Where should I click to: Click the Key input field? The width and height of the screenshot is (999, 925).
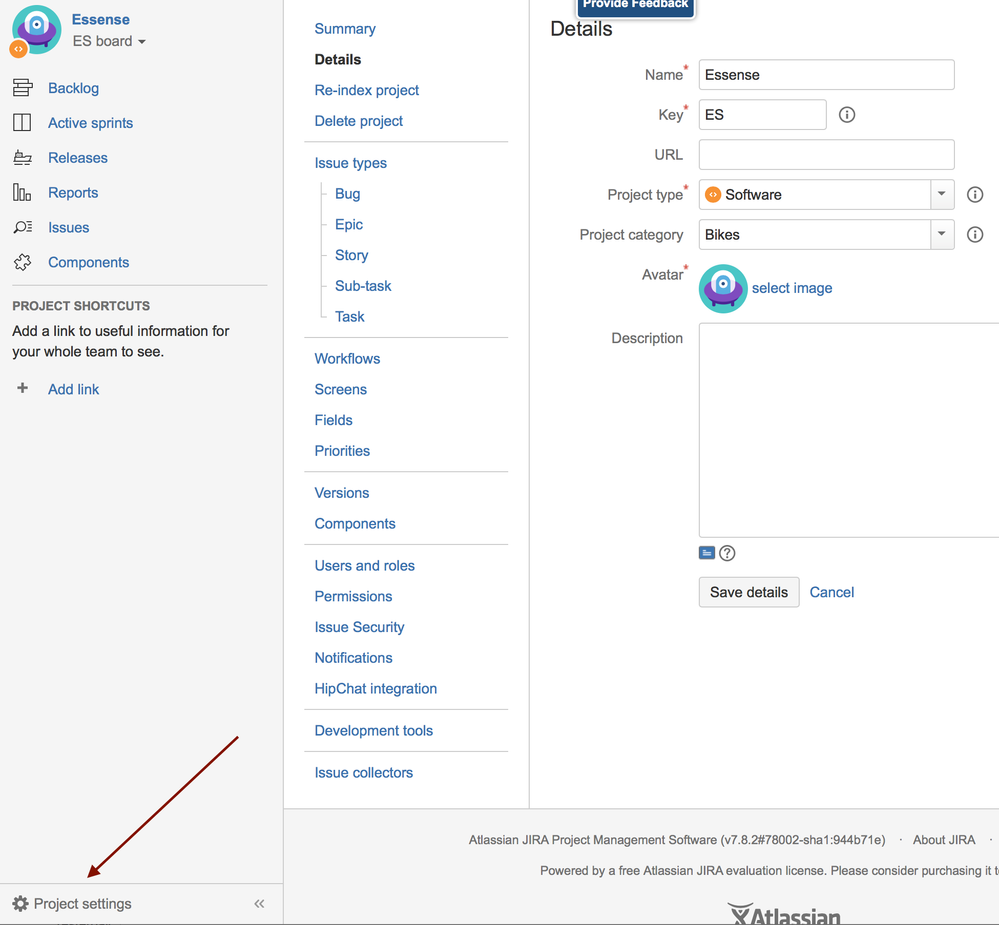point(763,115)
